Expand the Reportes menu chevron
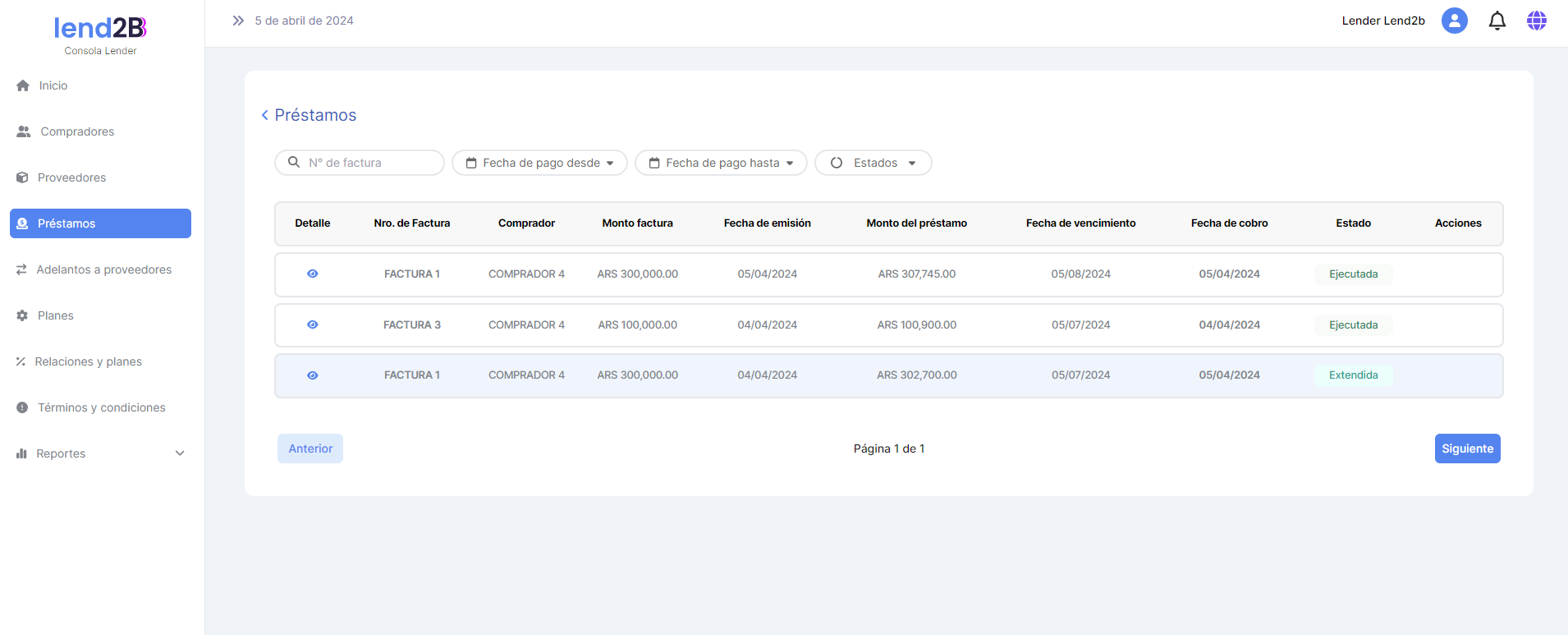 click(x=180, y=453)
